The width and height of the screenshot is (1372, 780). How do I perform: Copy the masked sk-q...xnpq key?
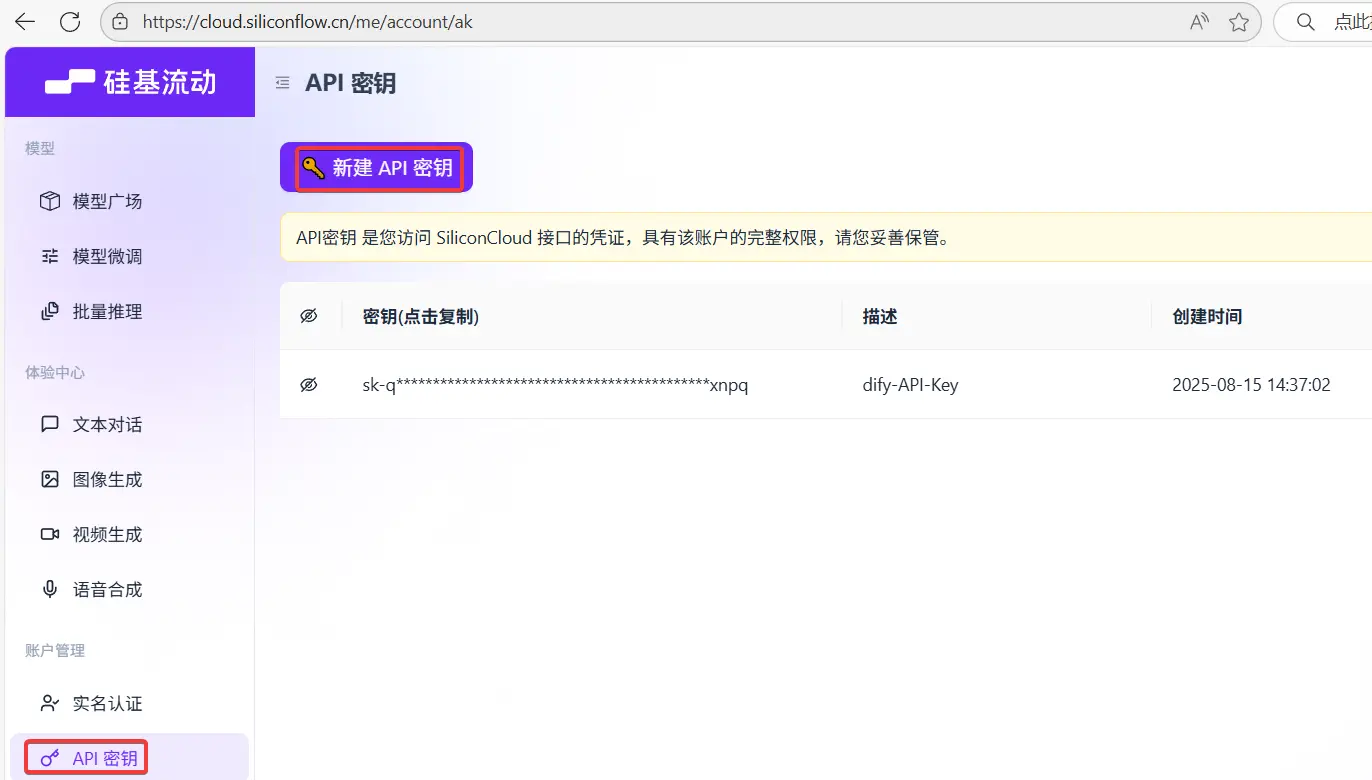[x=555, y=384]
